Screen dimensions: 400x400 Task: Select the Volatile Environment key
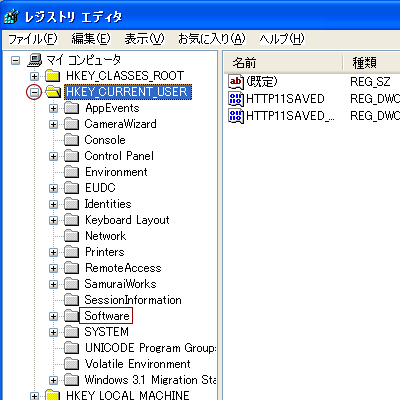pyautogui.click(x=137, y=364)
